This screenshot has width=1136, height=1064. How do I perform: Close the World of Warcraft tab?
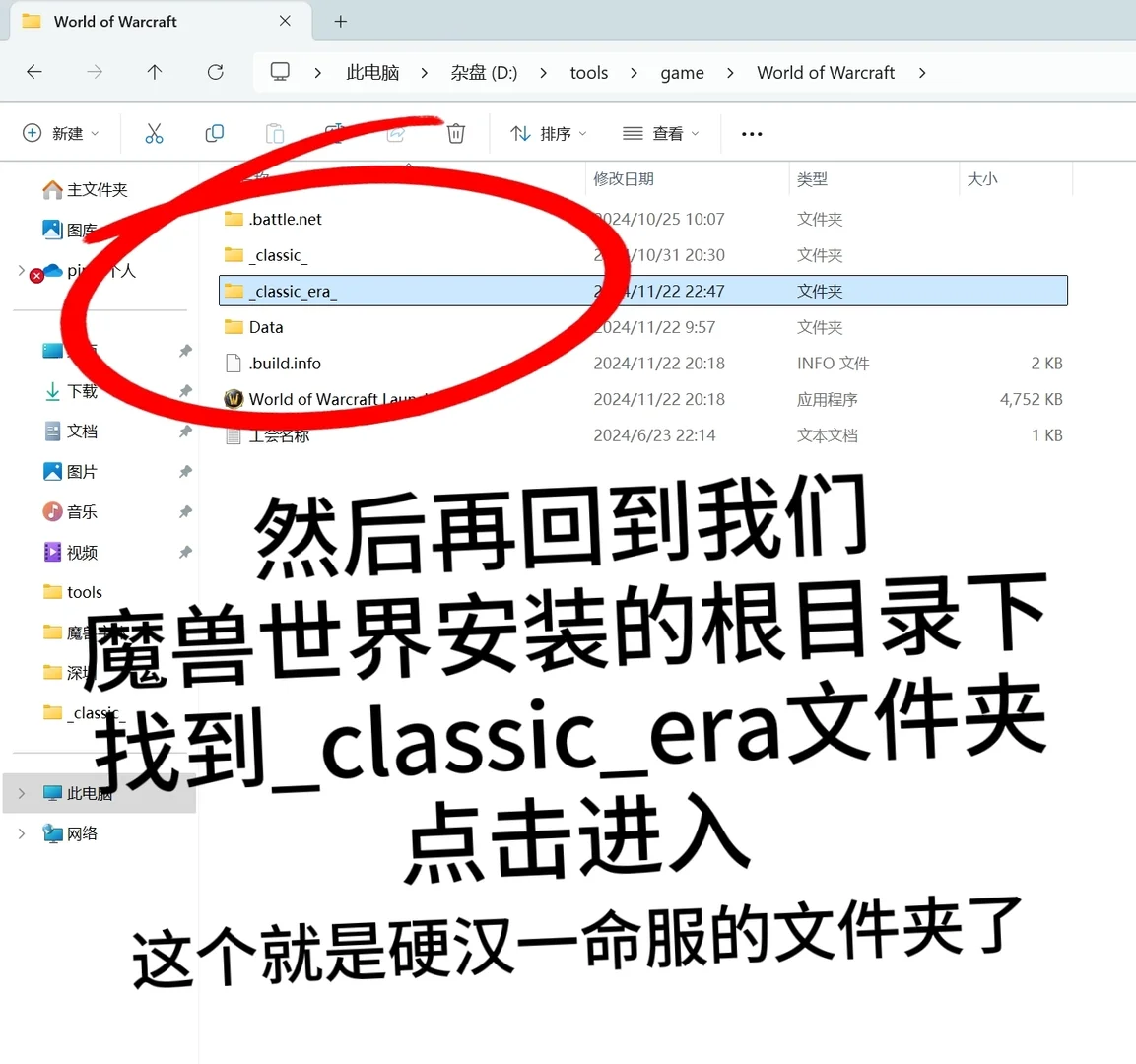point(285,21)
